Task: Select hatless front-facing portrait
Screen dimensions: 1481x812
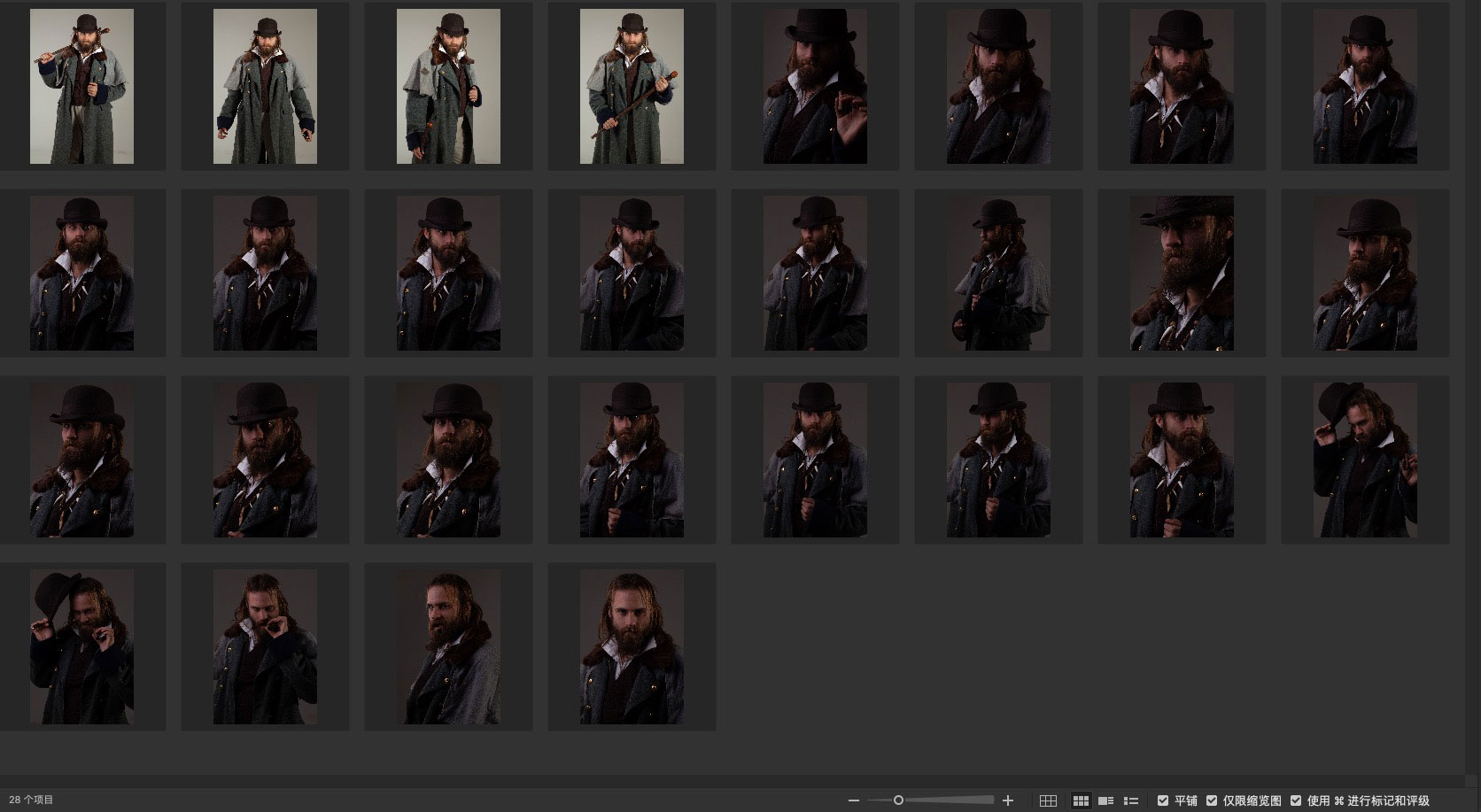Action: coord(632,647)
